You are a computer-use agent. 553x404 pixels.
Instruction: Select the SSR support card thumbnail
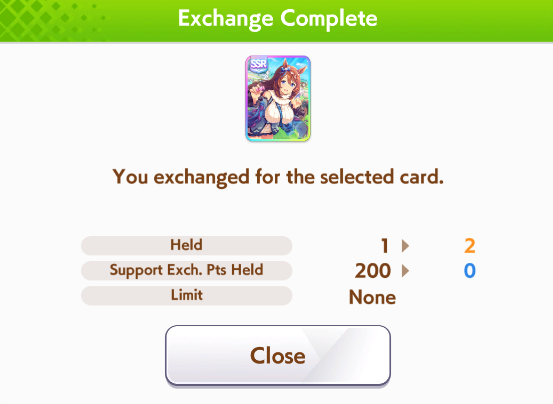278,98
